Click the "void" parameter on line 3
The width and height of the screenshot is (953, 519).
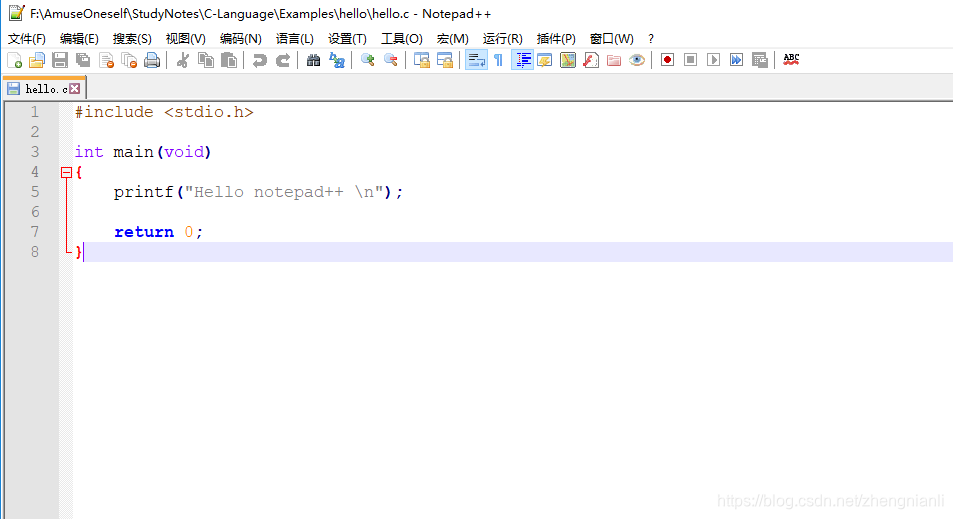point(184,152)
